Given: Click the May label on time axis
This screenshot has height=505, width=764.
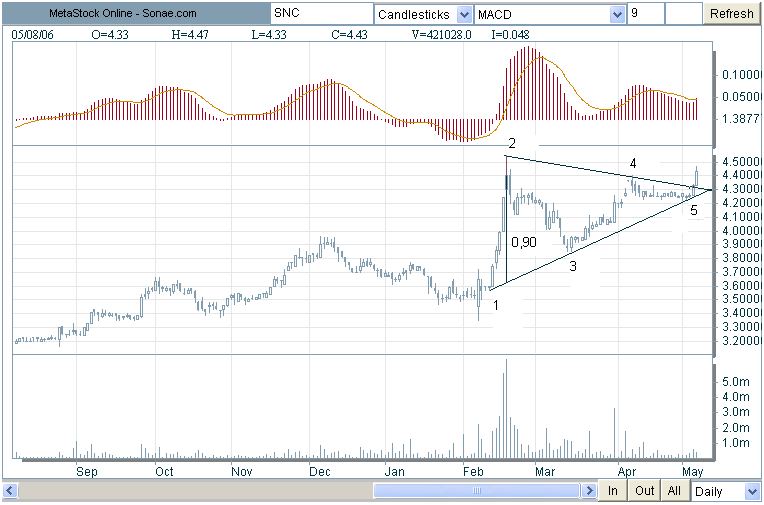Looking at the screenshot, I should [x=692, y=472].
